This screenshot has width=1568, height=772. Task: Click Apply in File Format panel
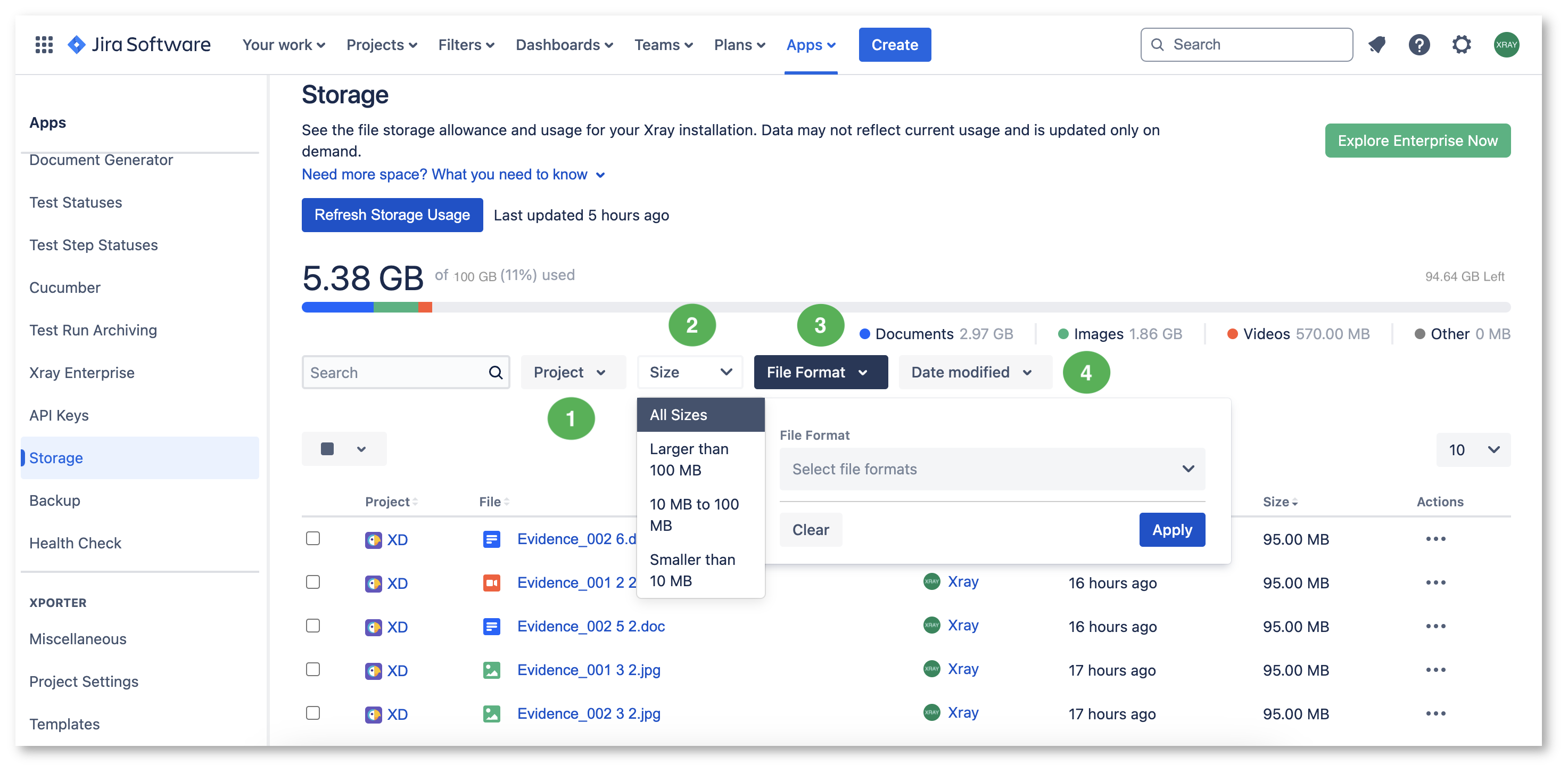point(1173,530)
